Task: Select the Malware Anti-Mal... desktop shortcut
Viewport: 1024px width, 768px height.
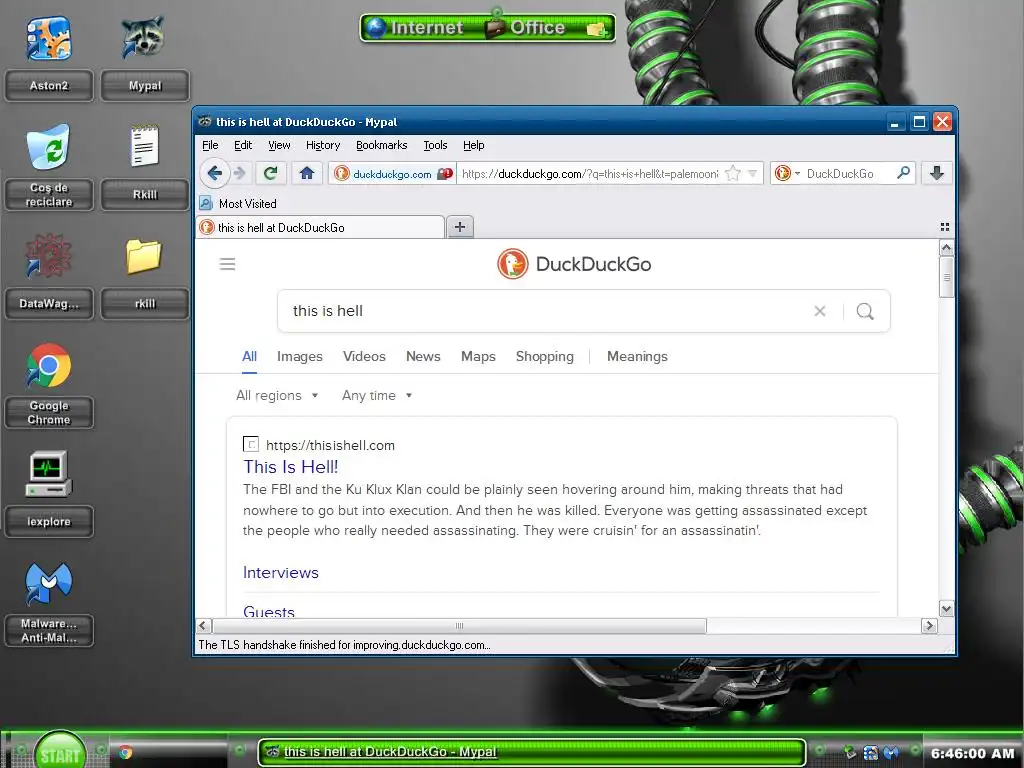Action: pos(49,604)
